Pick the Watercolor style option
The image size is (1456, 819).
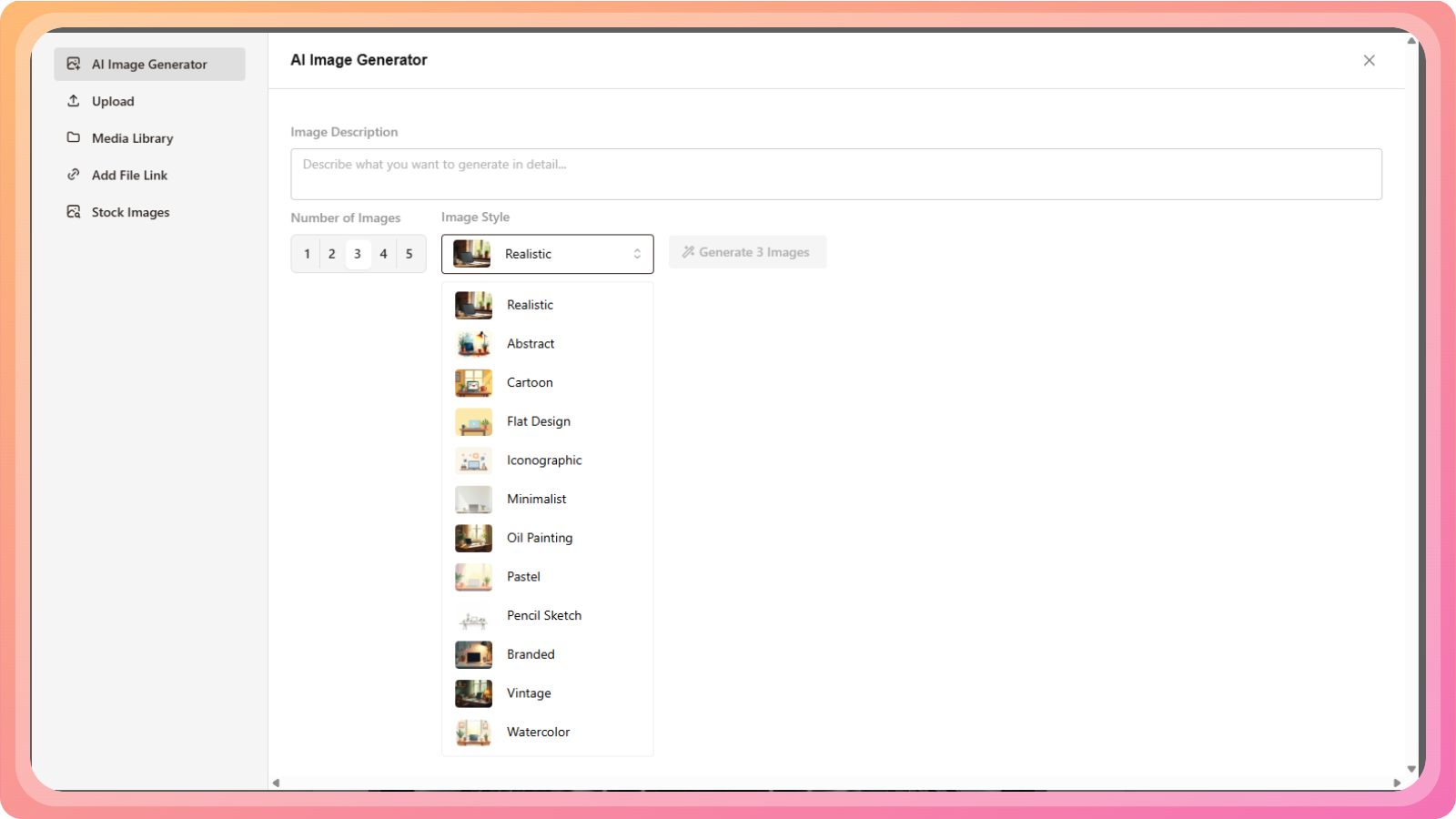pyautogui.click(x=538, y=733)
